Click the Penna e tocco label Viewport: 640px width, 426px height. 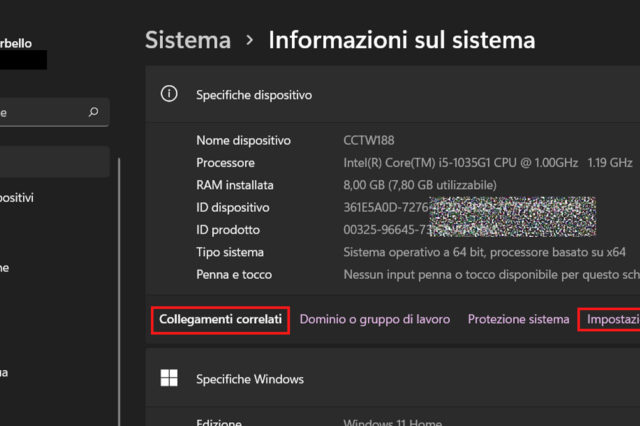234,275
